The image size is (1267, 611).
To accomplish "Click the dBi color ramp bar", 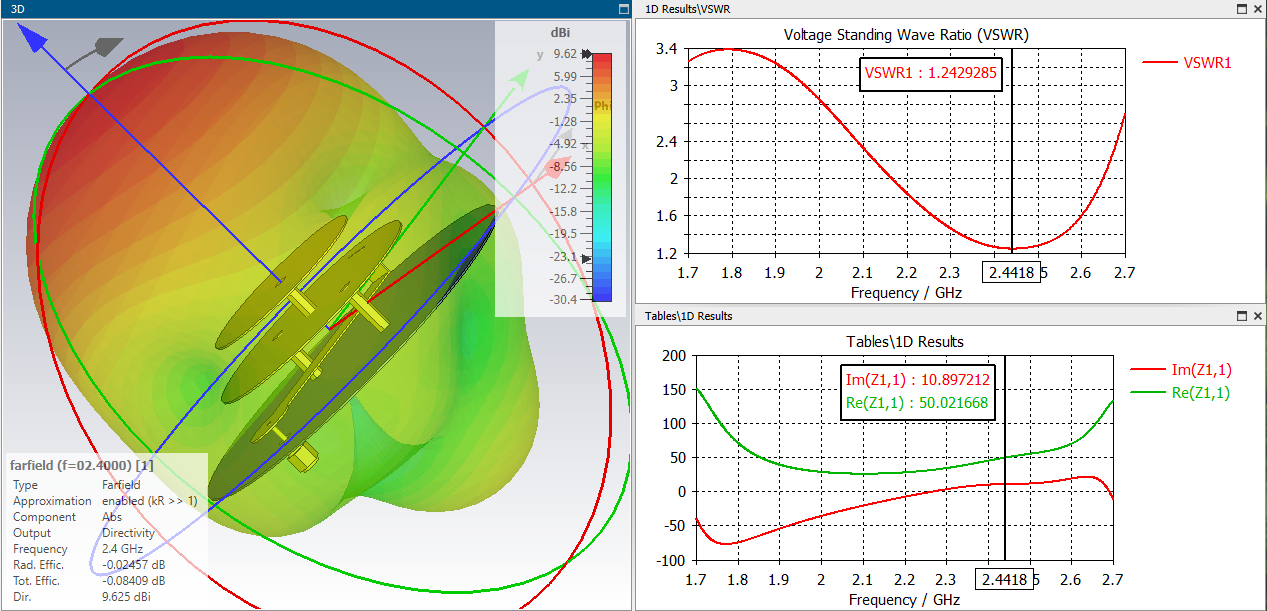I will point(602,177).
